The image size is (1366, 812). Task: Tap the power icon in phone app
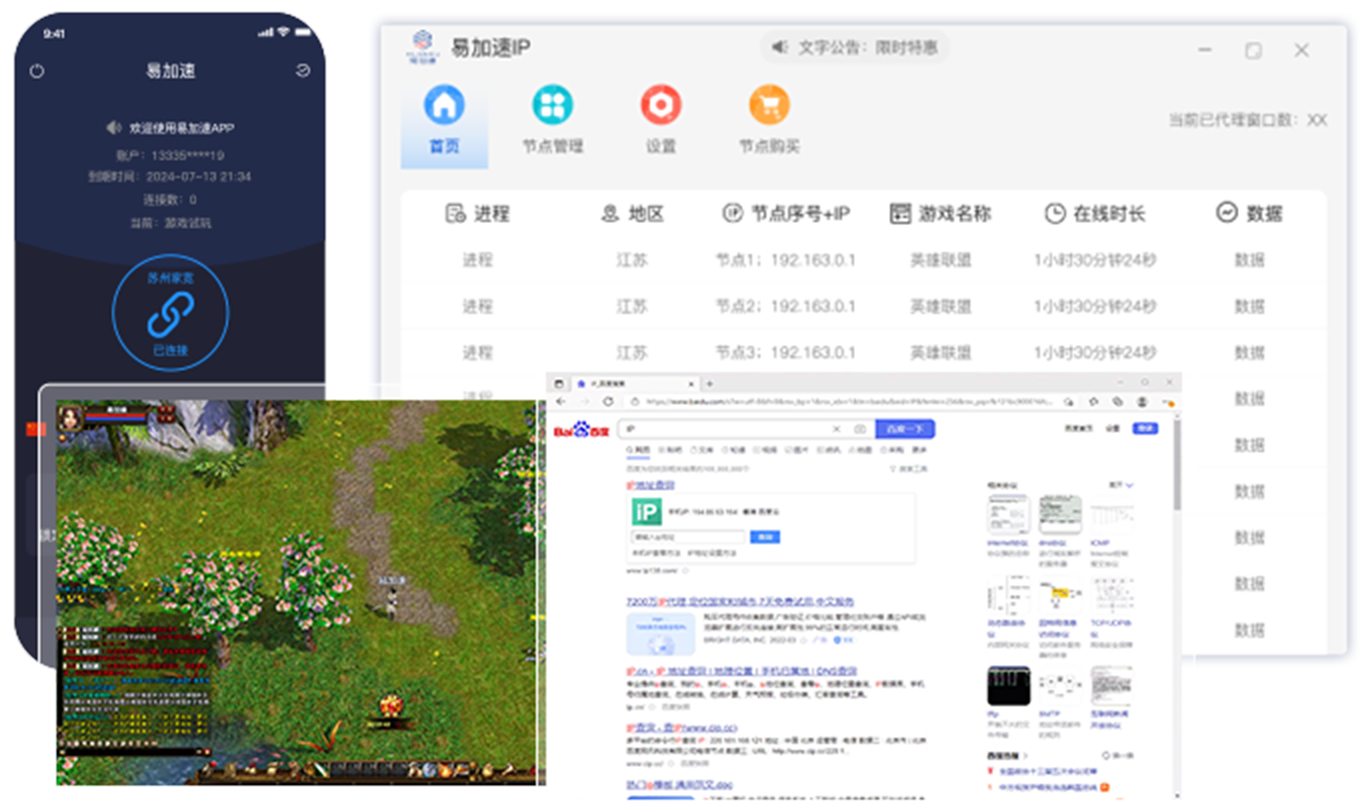(37, 71)
